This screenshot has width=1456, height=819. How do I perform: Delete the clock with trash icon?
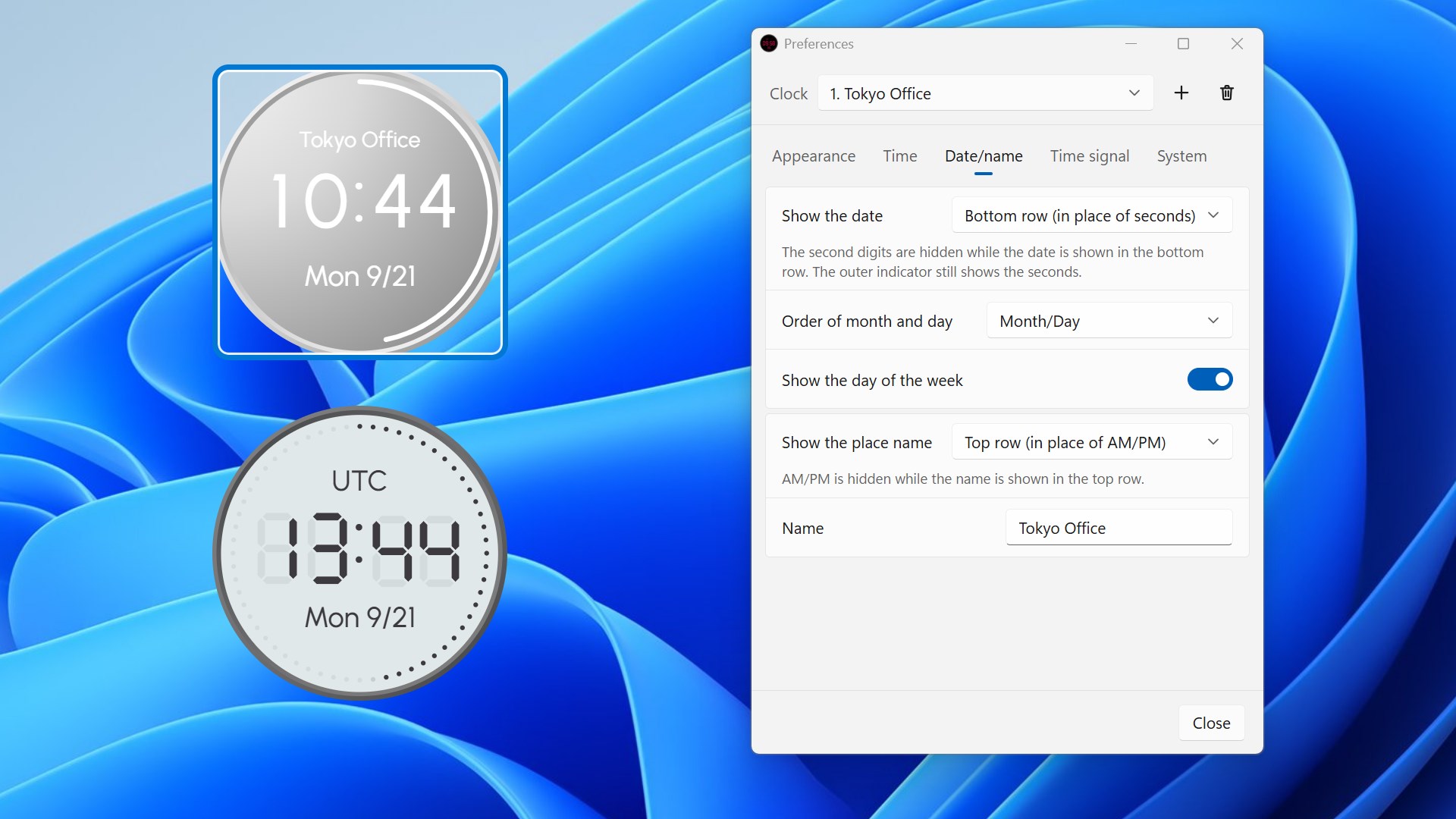1226,93
